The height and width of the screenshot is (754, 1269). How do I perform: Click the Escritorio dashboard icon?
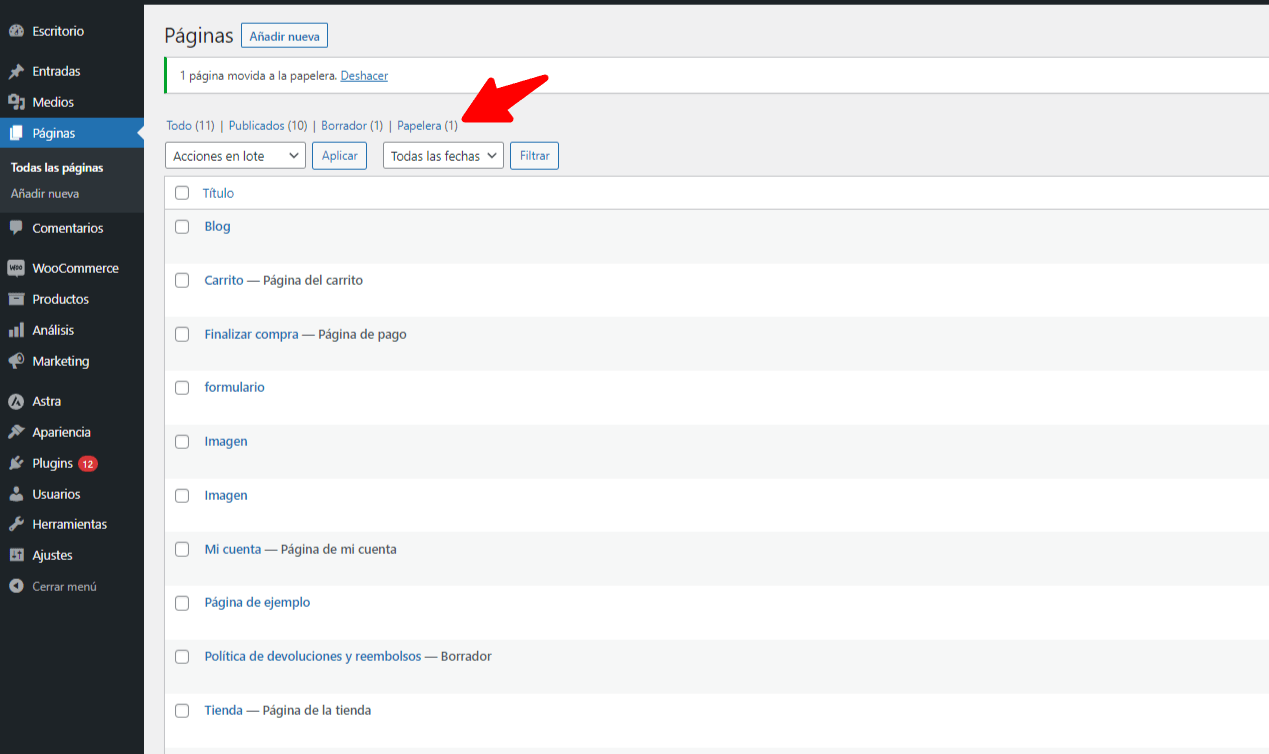click(x=16, y=31)
